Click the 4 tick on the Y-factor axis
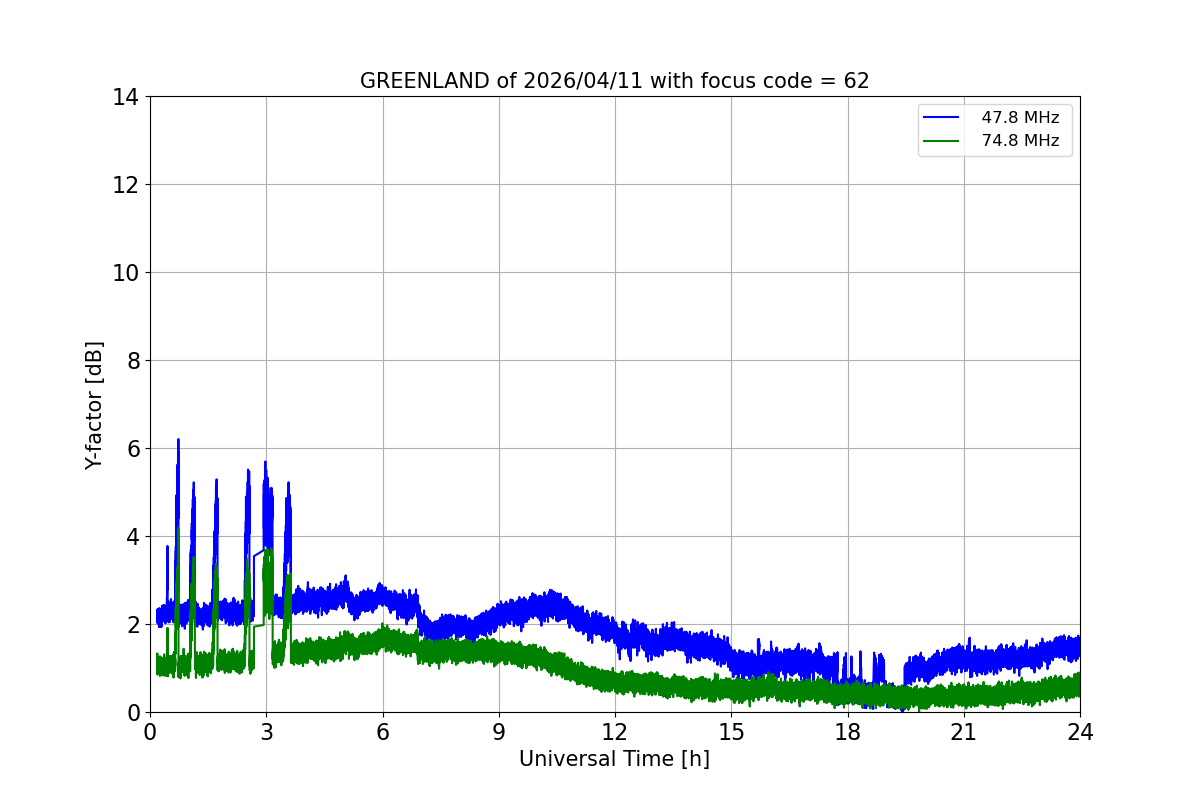 coord(132,537)
